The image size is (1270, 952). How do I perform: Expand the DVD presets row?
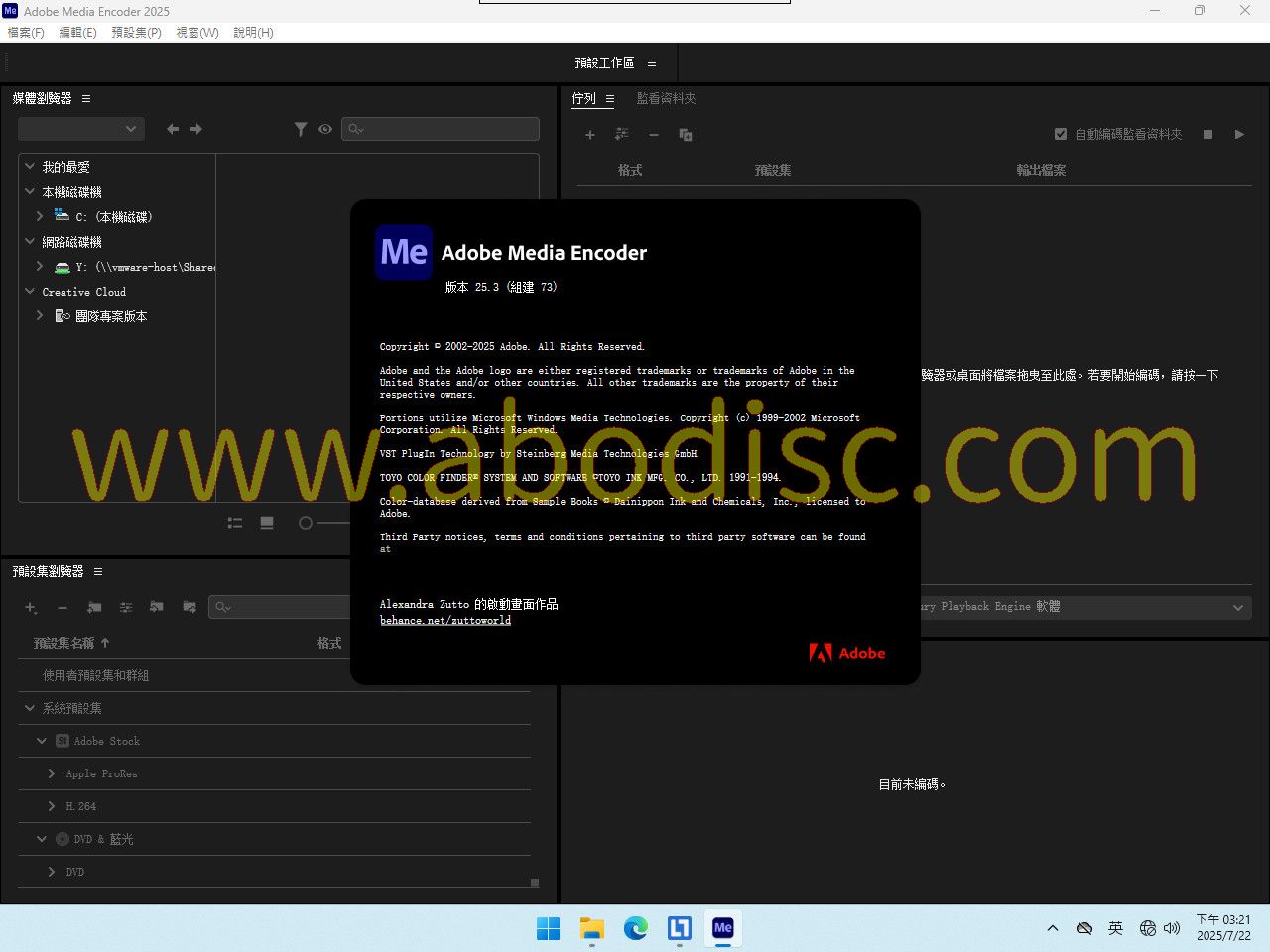52,872
